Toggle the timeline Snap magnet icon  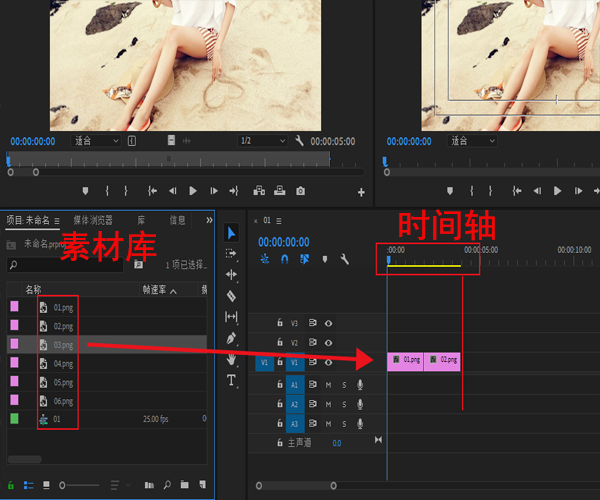[284, 260]
